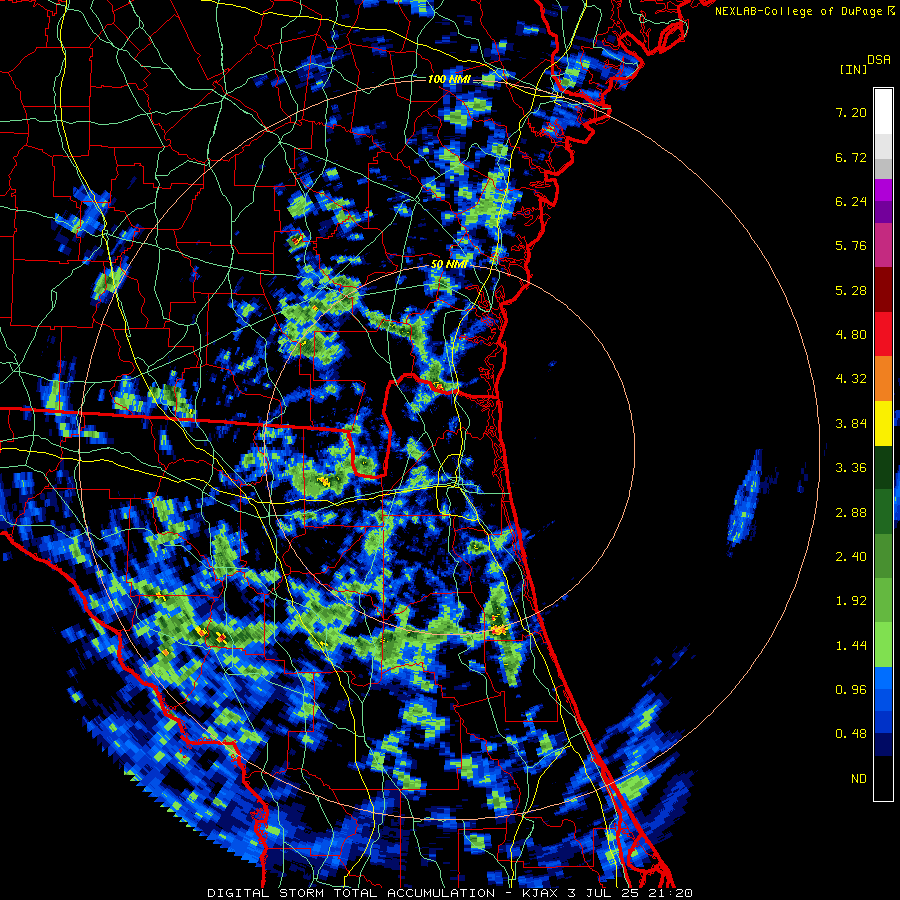Select the 1.92 legend value
Image resolution: width=900 pixels, height=900 pixels.
coord(851,601)
